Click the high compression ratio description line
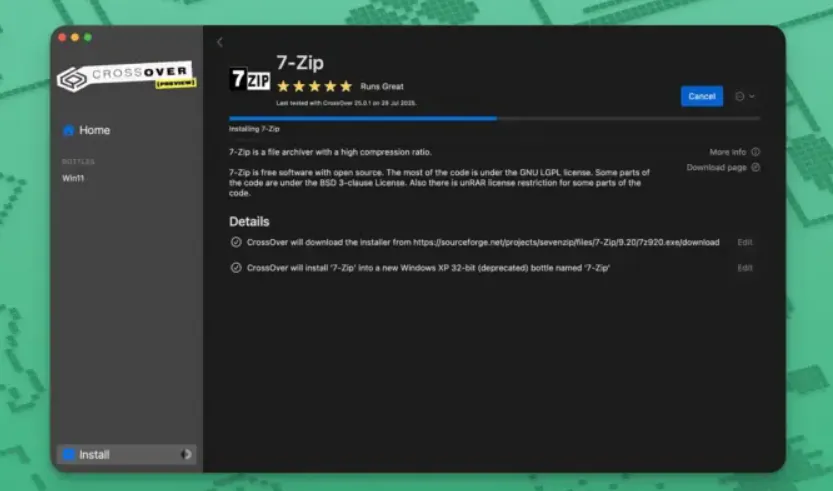This screenshot has height=491, width=833. (x=330, y=152)
